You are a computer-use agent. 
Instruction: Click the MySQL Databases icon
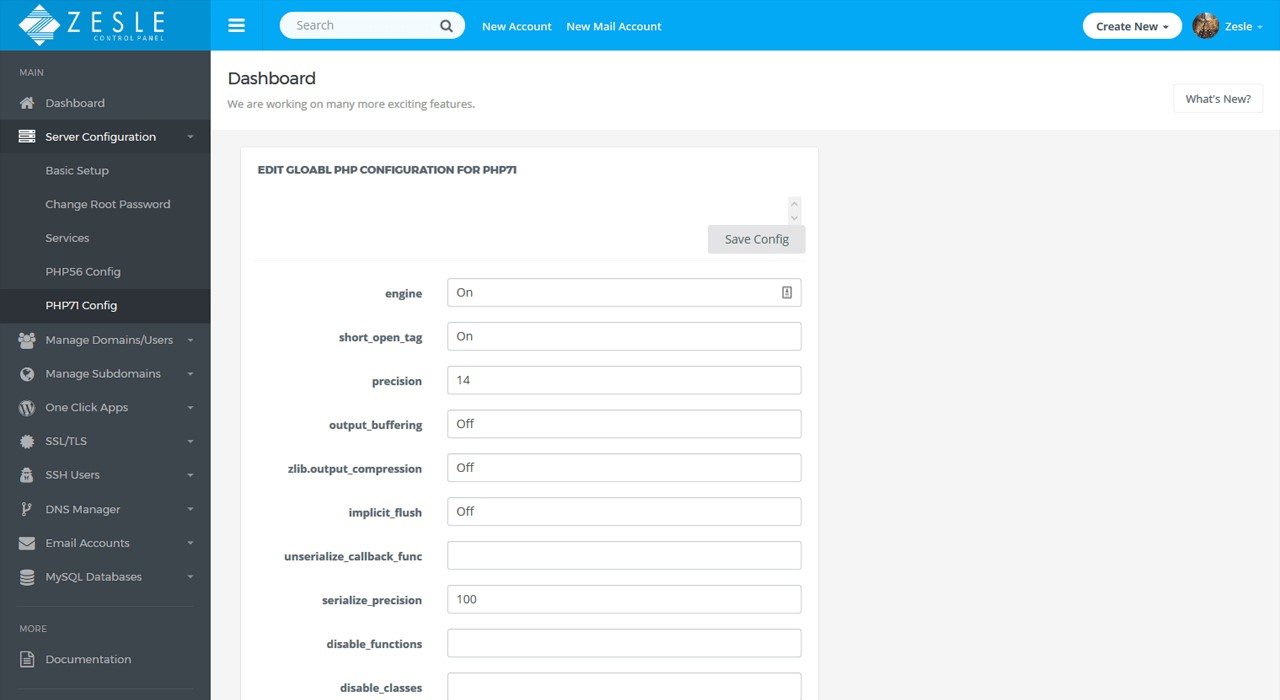27,577
